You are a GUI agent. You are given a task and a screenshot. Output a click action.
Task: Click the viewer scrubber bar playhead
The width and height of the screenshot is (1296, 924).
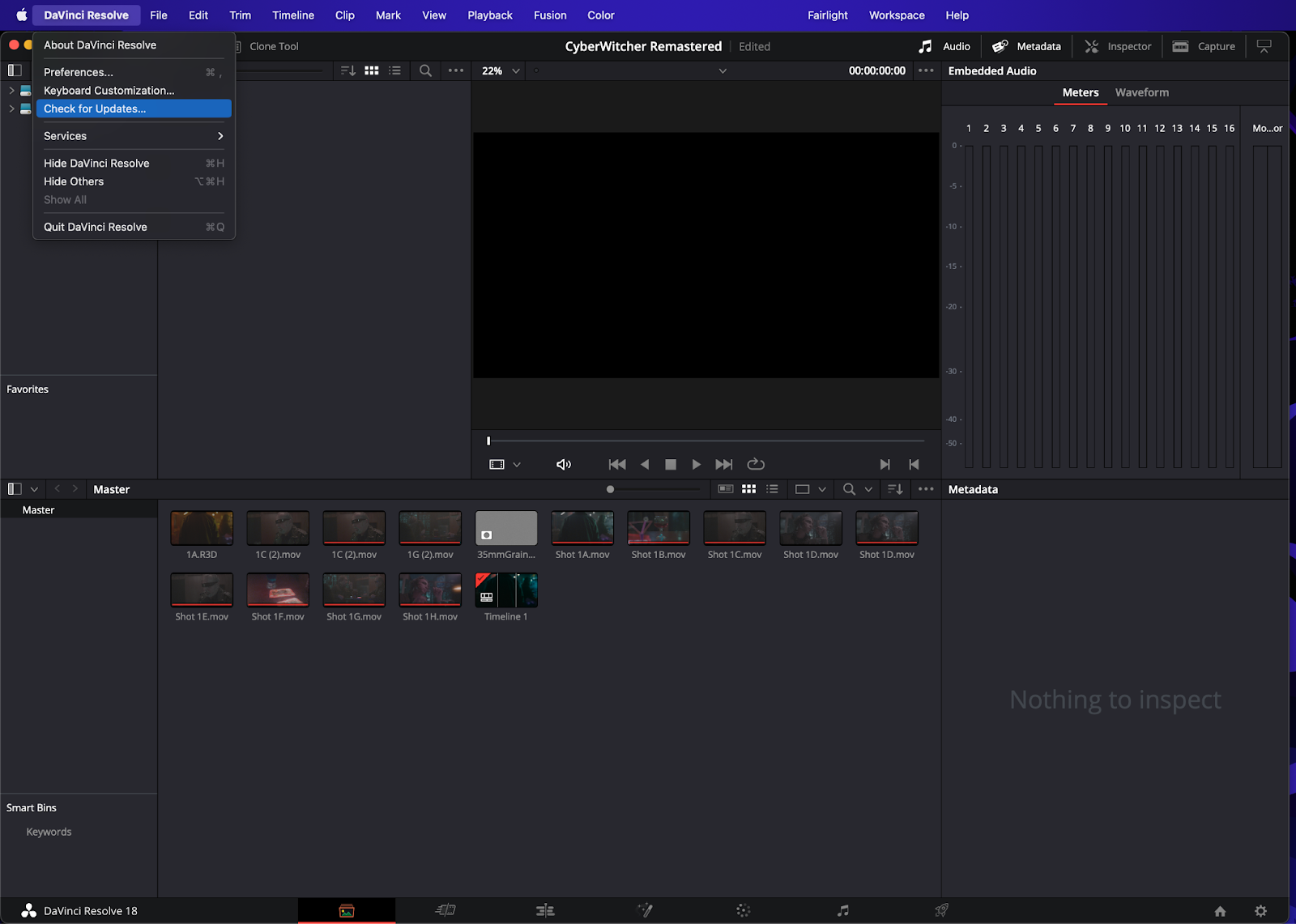click(x=488, y=441)
